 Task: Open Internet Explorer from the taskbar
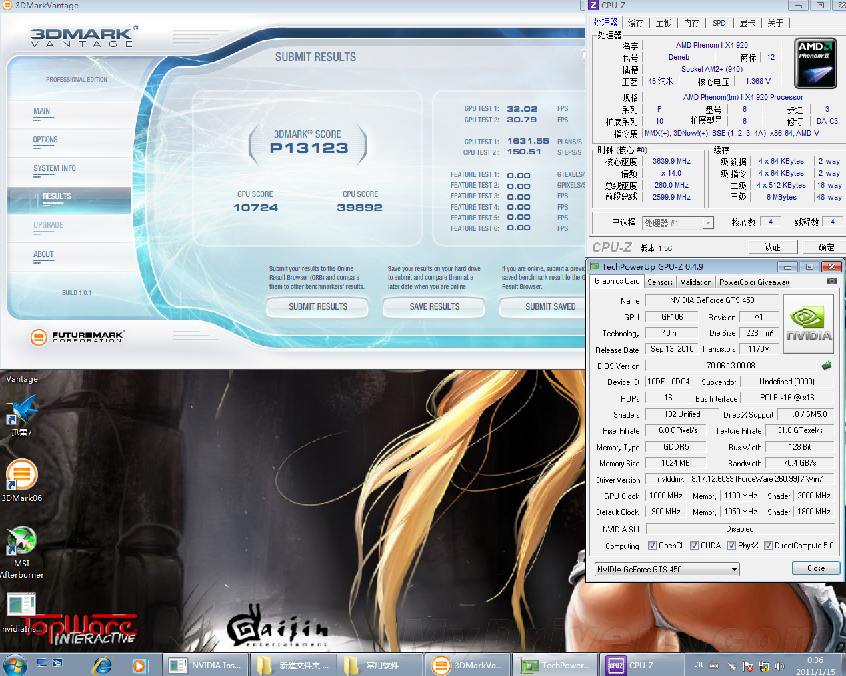coord(101,664)
